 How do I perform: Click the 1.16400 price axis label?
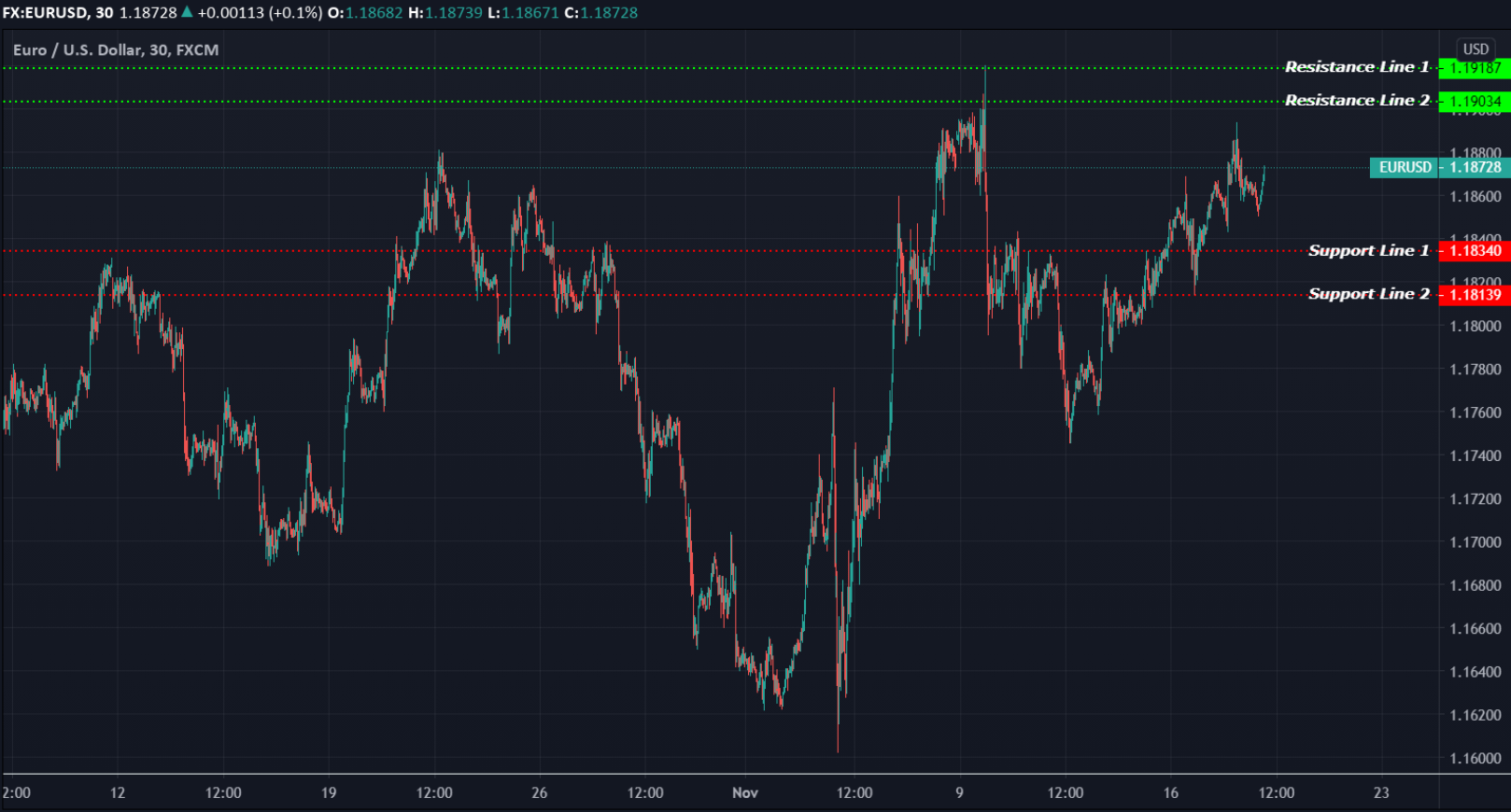1476,672
